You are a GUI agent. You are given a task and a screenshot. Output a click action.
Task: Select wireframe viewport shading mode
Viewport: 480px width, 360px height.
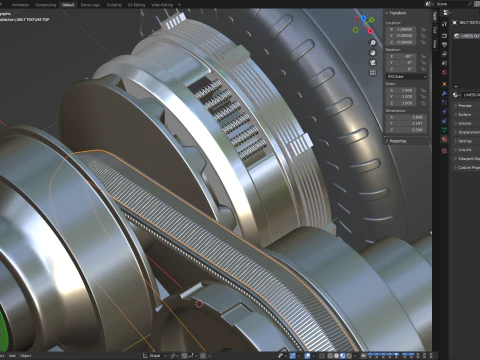pos(330,356)
